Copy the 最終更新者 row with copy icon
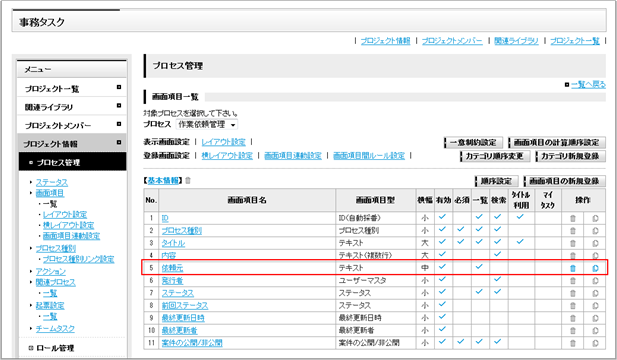Image resolution: width=617 pixels, height=360 pixels. tap(595, 330)
